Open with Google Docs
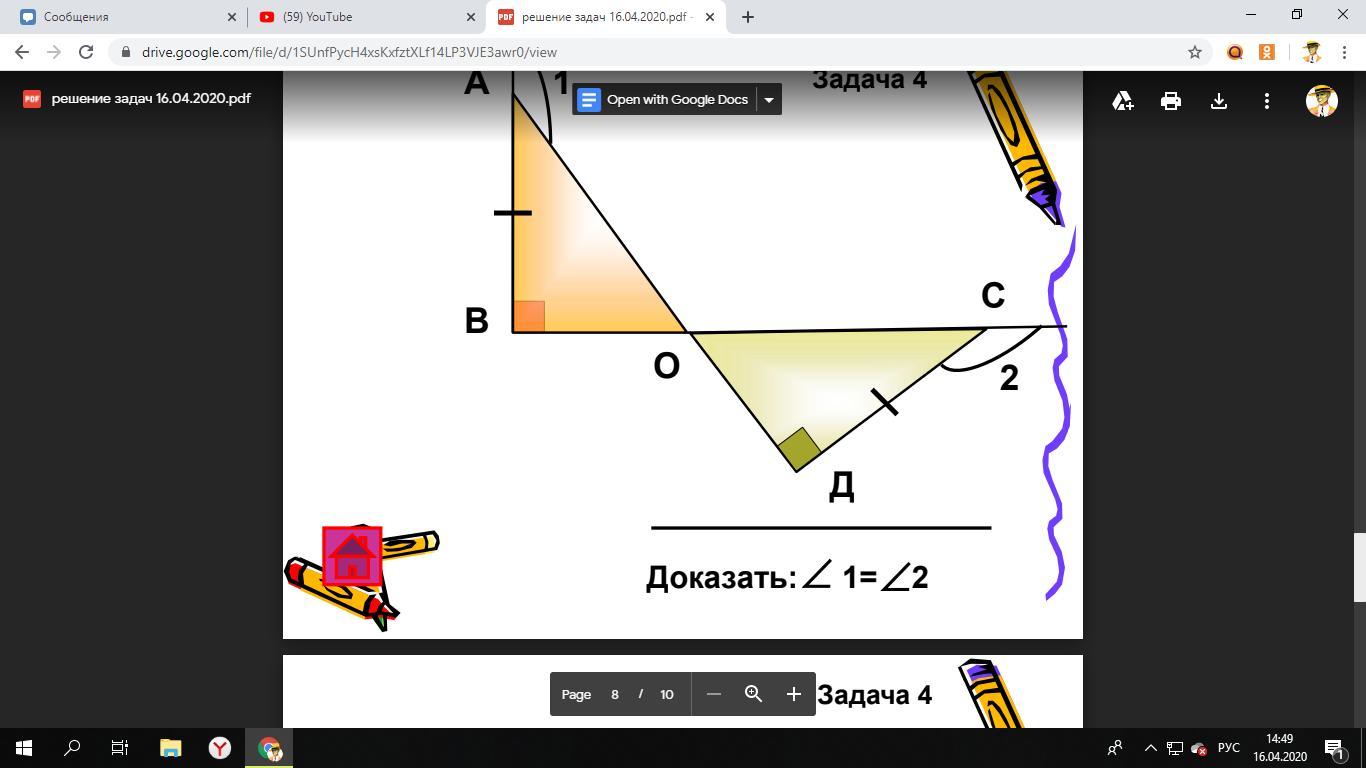This screenshot has width=1366, height=768. (664, 99)
